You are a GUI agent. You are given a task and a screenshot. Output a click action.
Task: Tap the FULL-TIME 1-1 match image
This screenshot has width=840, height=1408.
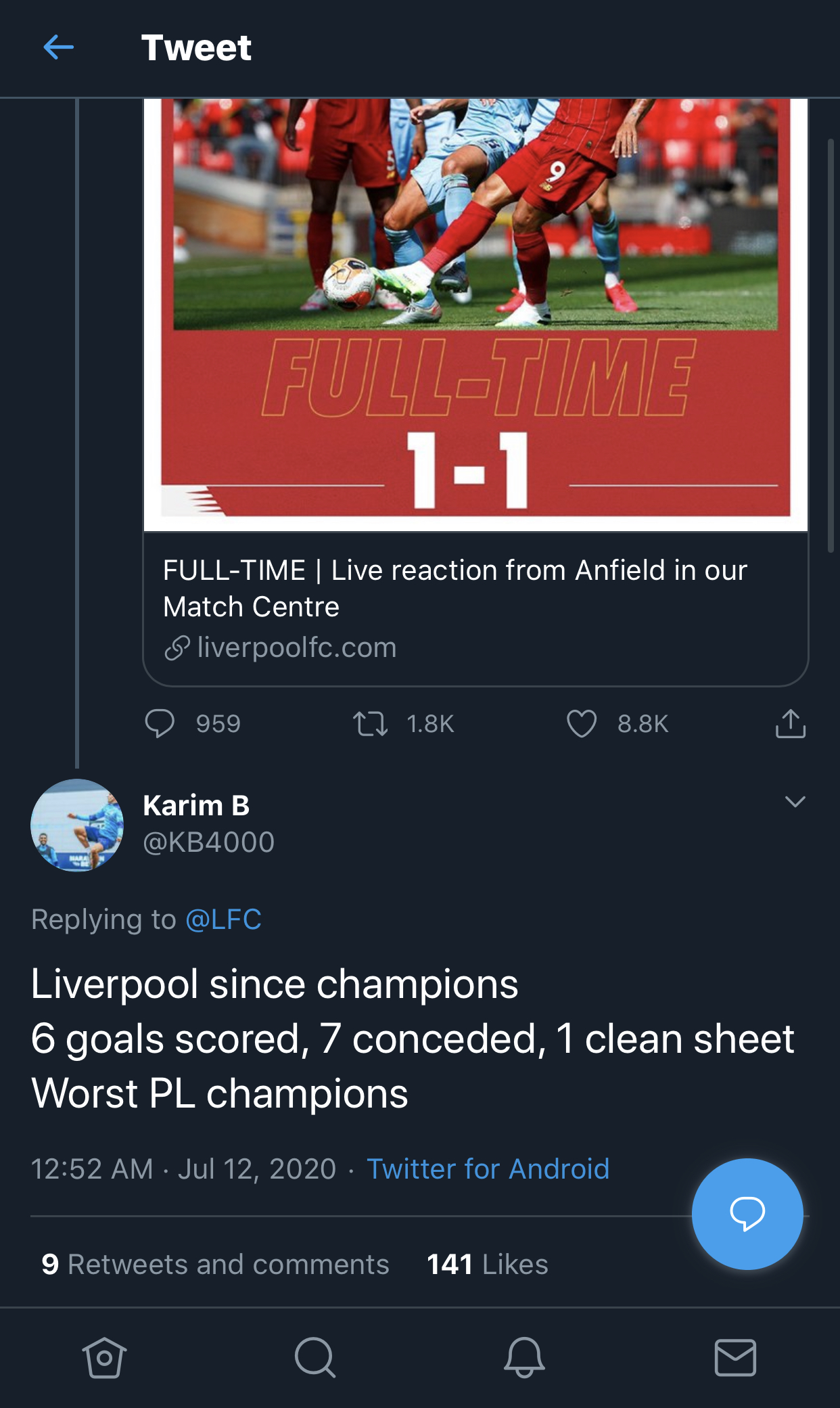475,311
